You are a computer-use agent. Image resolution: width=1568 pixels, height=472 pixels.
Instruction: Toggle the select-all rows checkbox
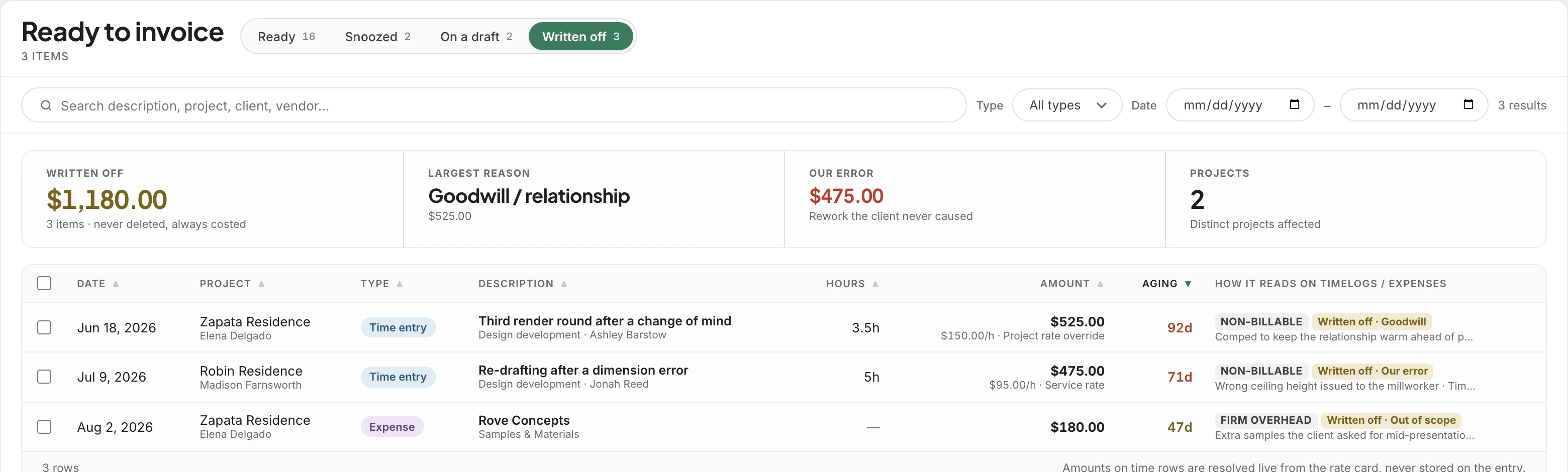click(44, 283)
